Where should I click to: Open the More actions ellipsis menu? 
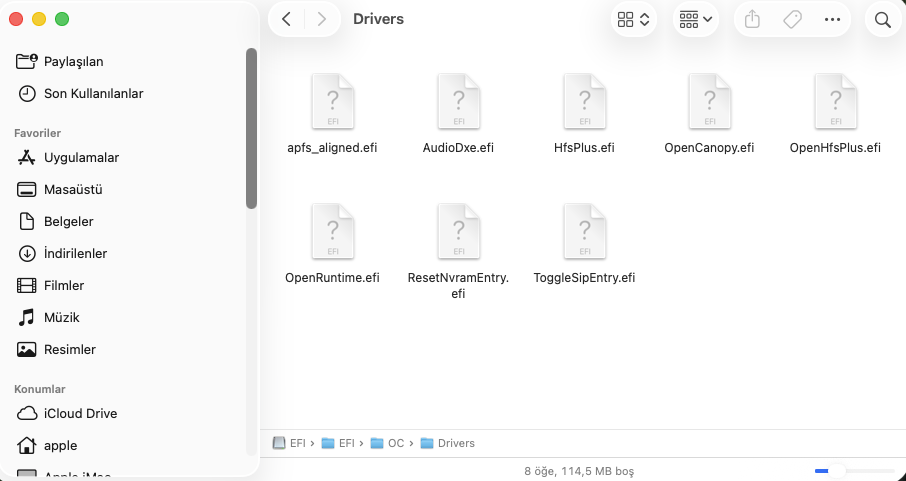[x=832, y=19]
